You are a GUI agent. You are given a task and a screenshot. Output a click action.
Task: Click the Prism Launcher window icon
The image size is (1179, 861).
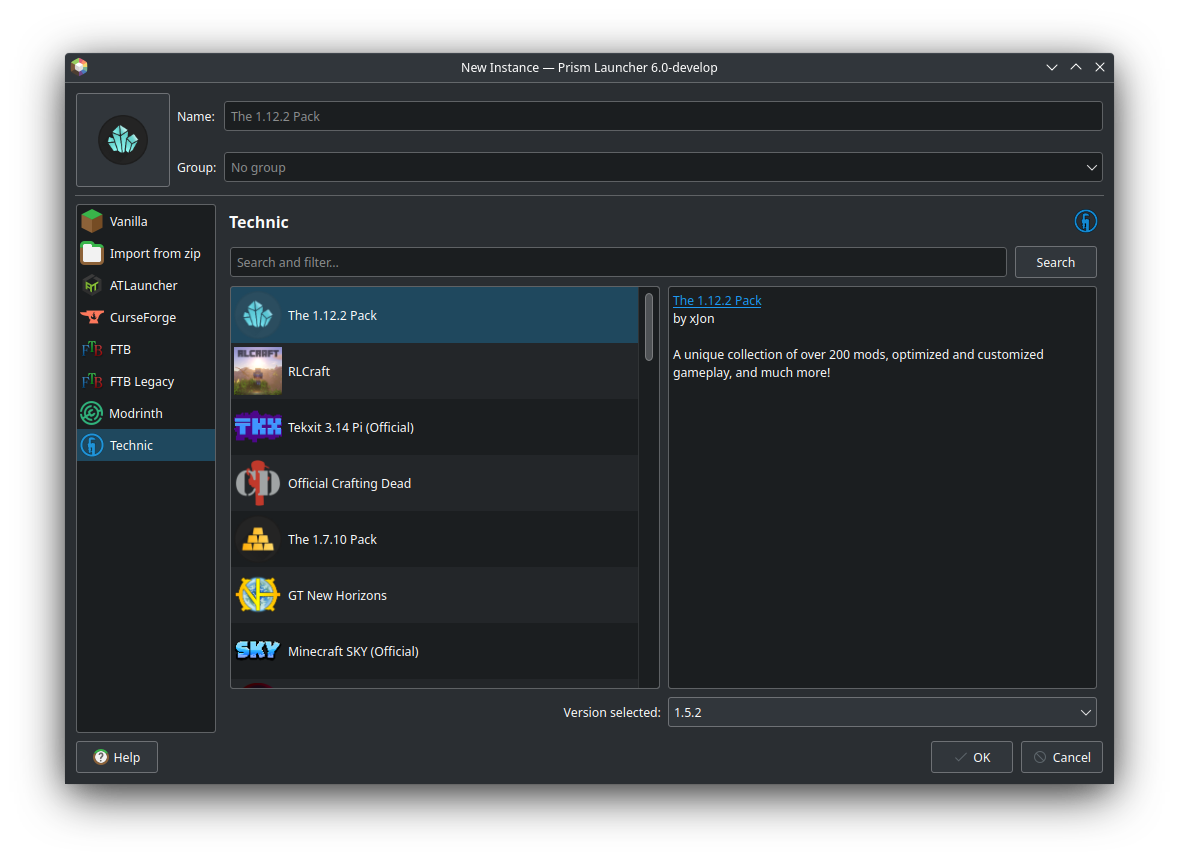click(80, 67)
